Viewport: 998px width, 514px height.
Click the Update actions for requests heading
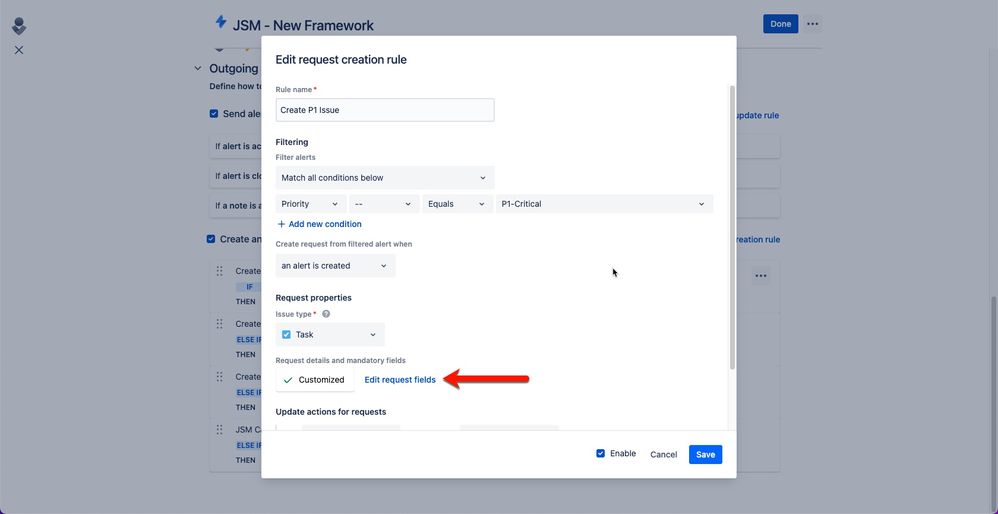click(331, 412)
